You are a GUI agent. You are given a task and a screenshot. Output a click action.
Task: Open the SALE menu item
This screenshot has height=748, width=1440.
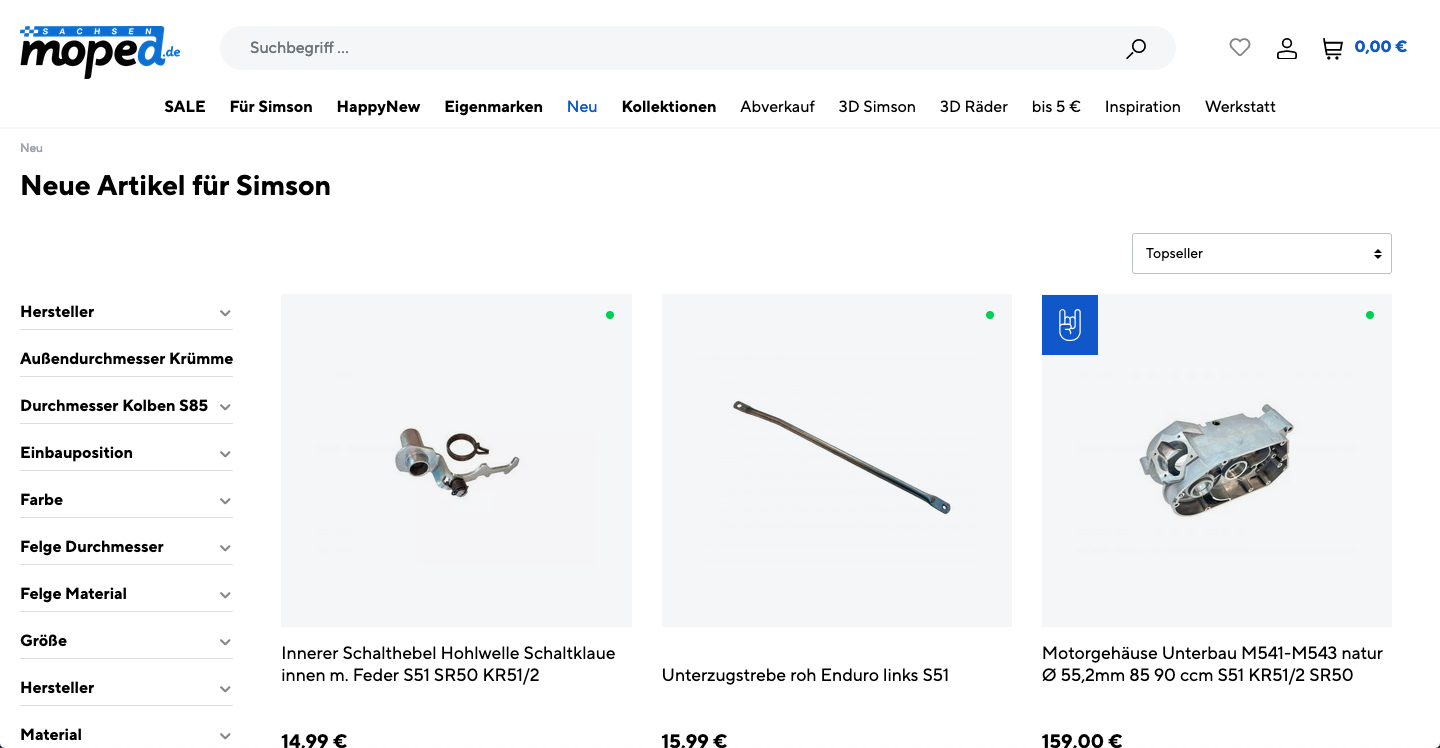[x=185, y=106]
